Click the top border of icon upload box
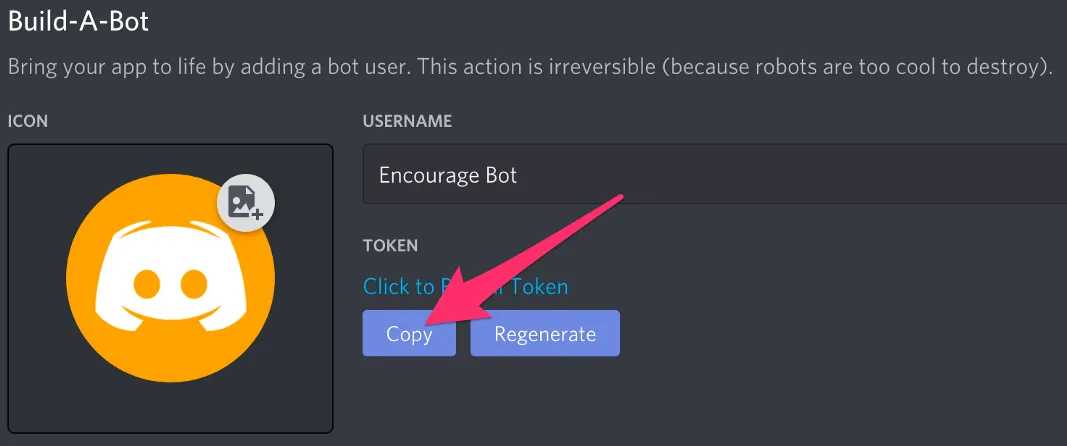 tap(170, 145)
